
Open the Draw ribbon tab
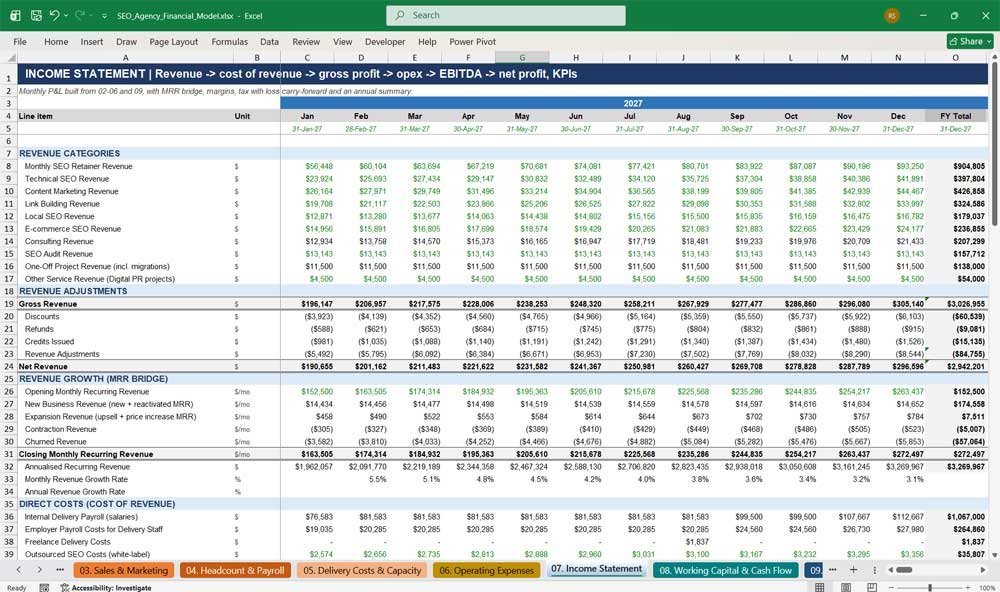(126, 41)
